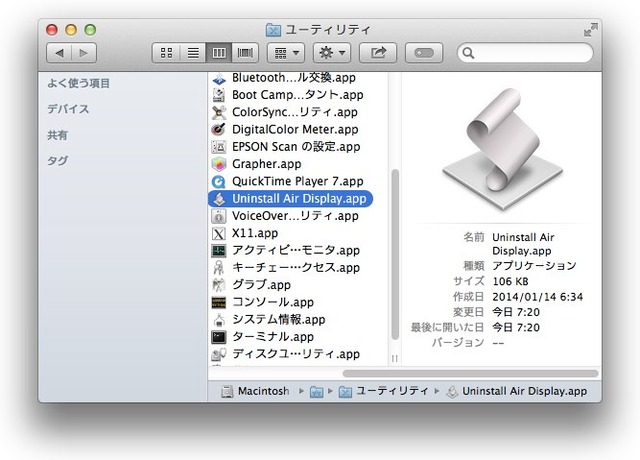Screen dimensions: 640x460
Task: Enter full screen with the corner arrows
Action: point(590,30)
